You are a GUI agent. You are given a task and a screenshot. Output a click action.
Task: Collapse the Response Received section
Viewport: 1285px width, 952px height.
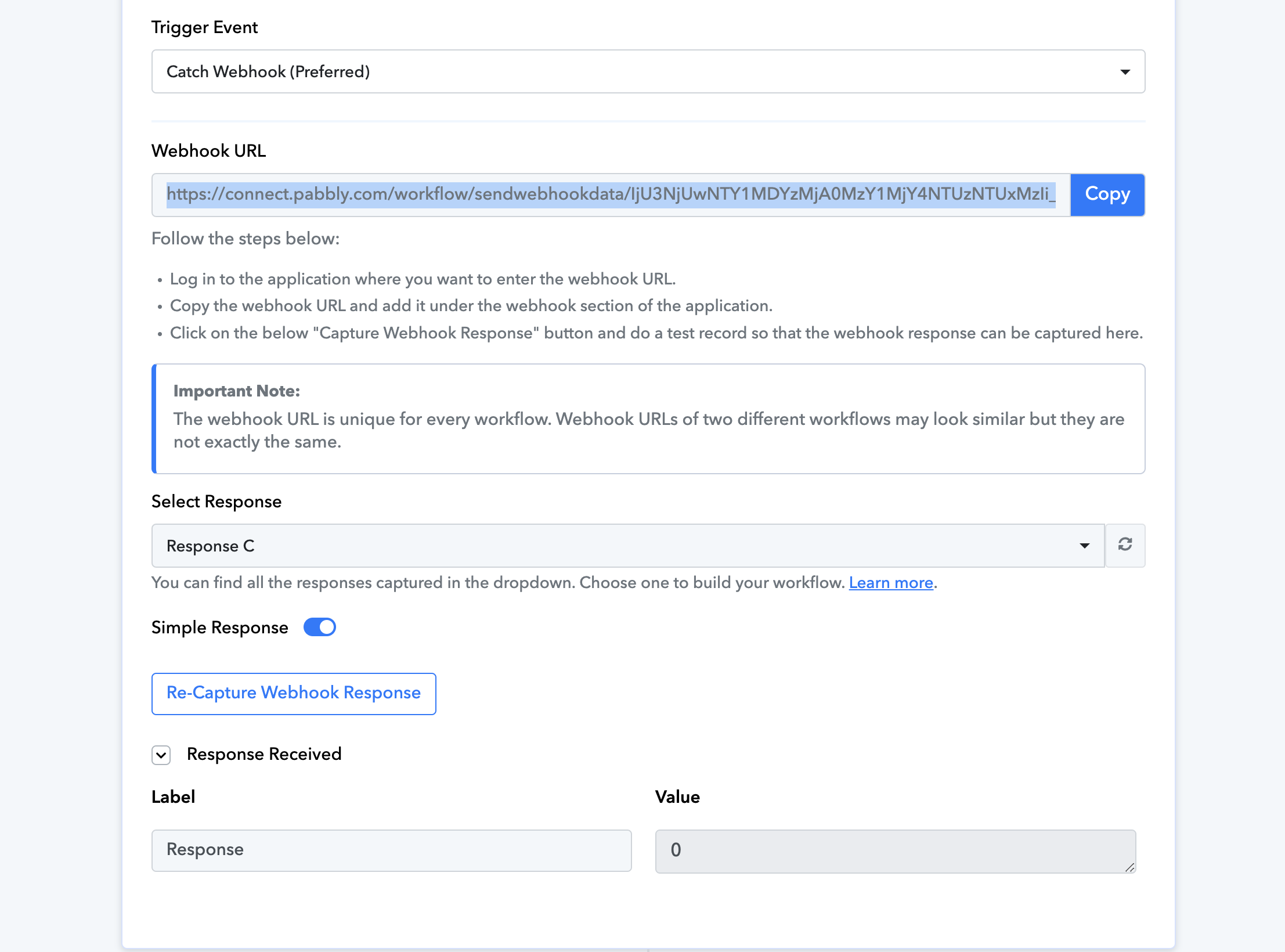tap(161, 755)
